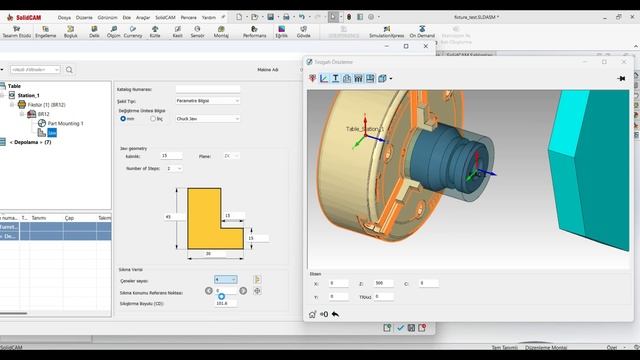This screenshot has width=640, height=360.
Task: Open the filter dropdown above tree
Action: 35,70
